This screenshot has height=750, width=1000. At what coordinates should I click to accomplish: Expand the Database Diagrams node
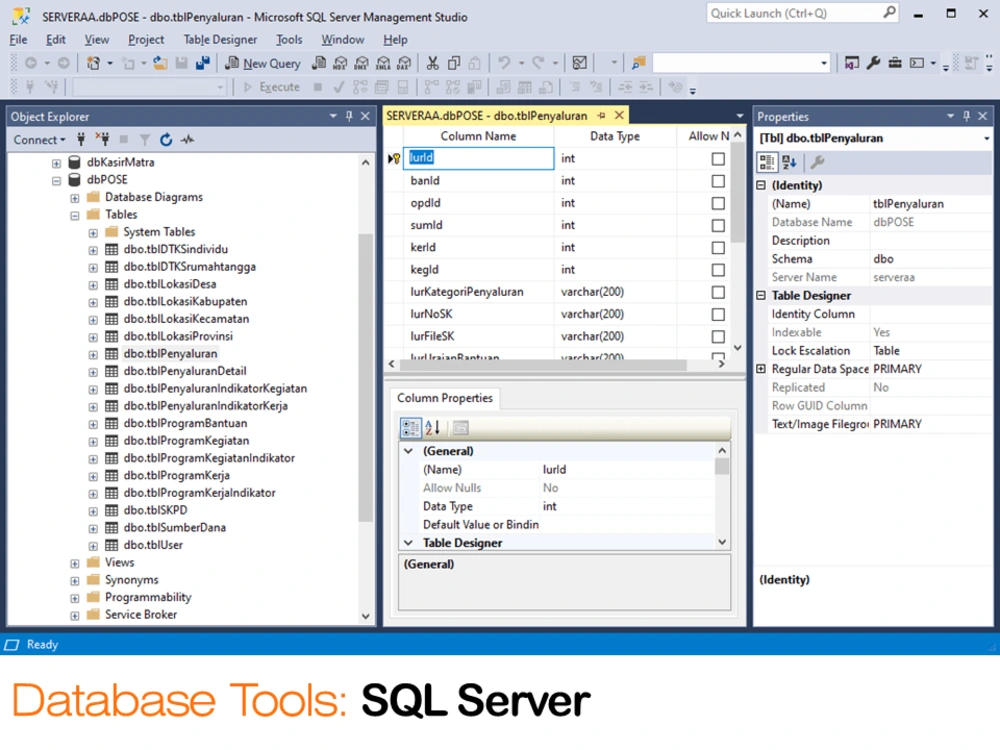click(75, 198)
